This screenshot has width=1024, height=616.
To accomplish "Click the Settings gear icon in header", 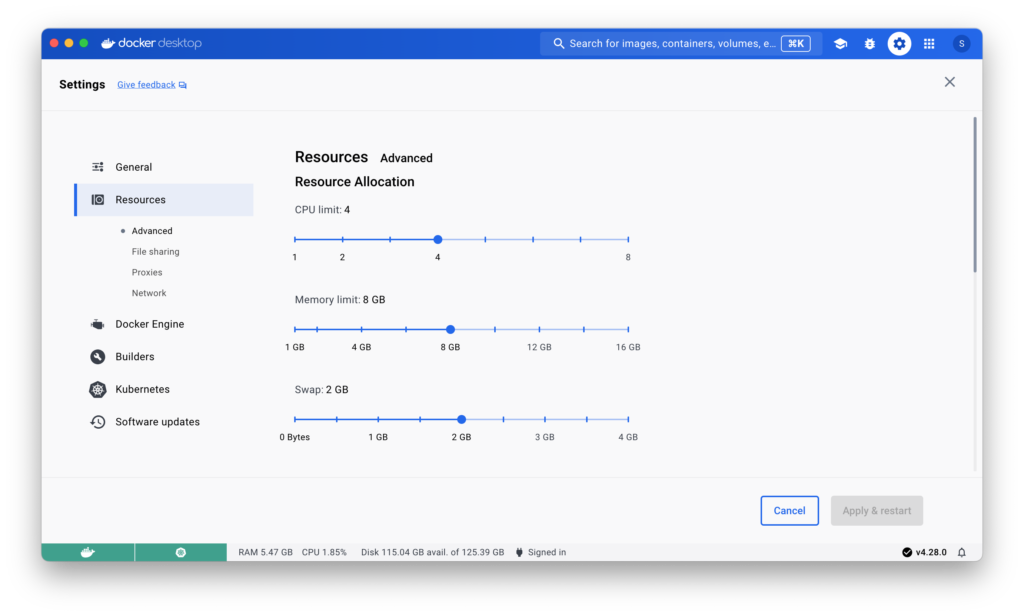I will coord(899,44).
